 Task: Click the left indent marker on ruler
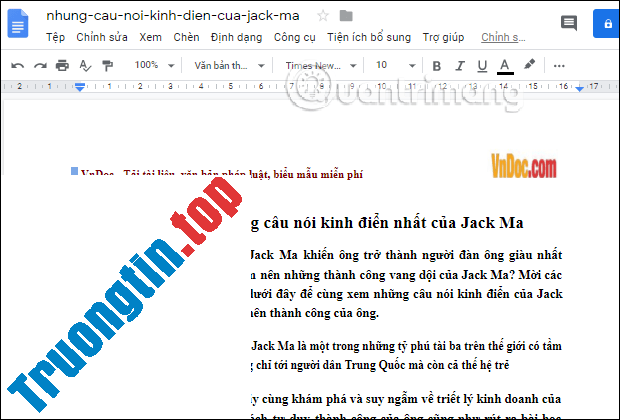click(80, 87)
